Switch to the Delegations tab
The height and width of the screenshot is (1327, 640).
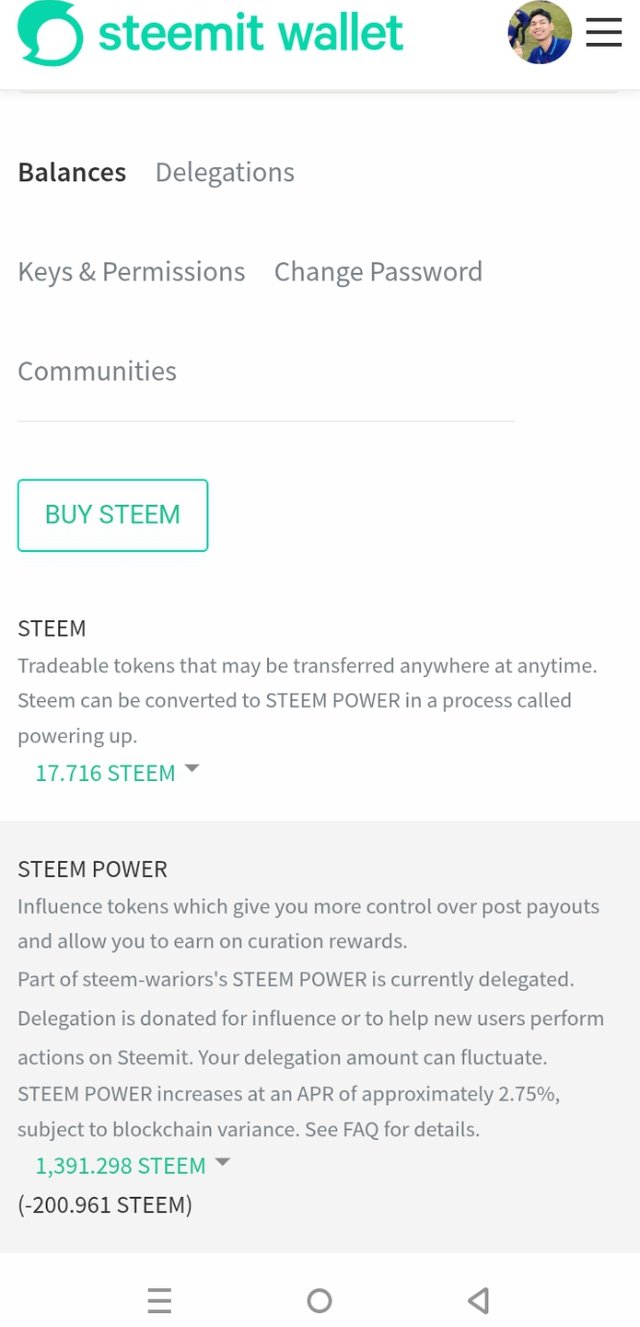click(225, 173)
